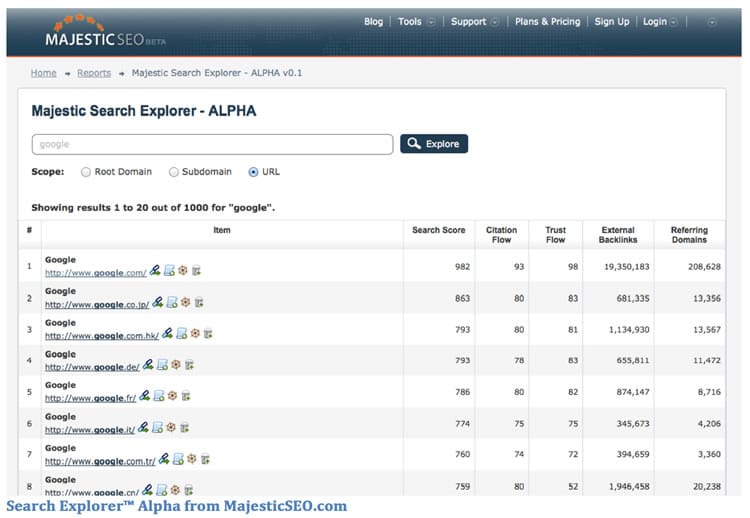This screenshot has height=518, width=750.
Task: Select the URL scope radio button
Action: (x=254, y=172)
